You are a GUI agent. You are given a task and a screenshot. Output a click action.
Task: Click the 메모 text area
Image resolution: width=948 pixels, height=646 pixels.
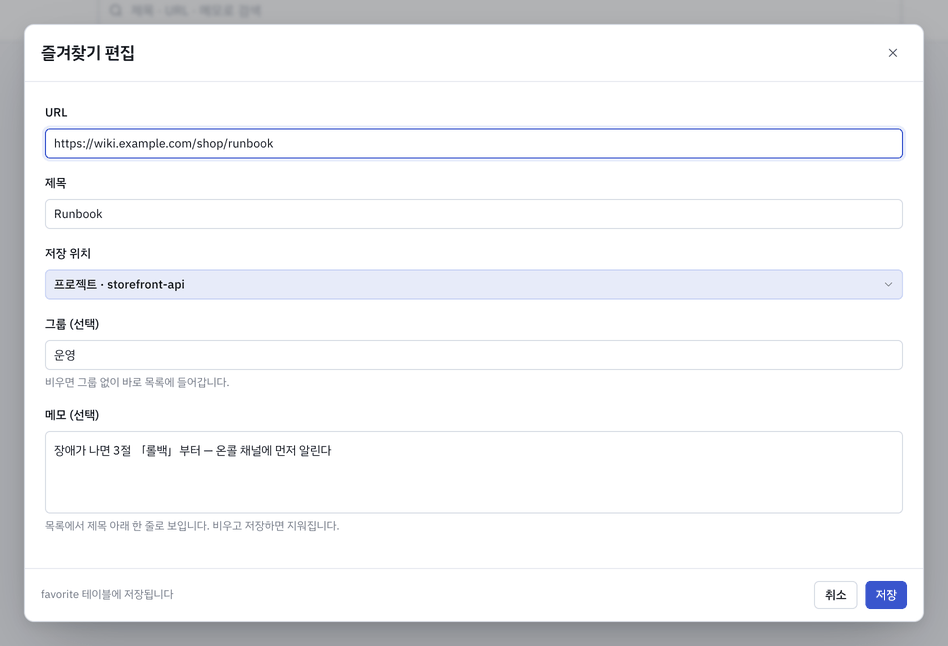pyautogui.click(x=473, y=472)
